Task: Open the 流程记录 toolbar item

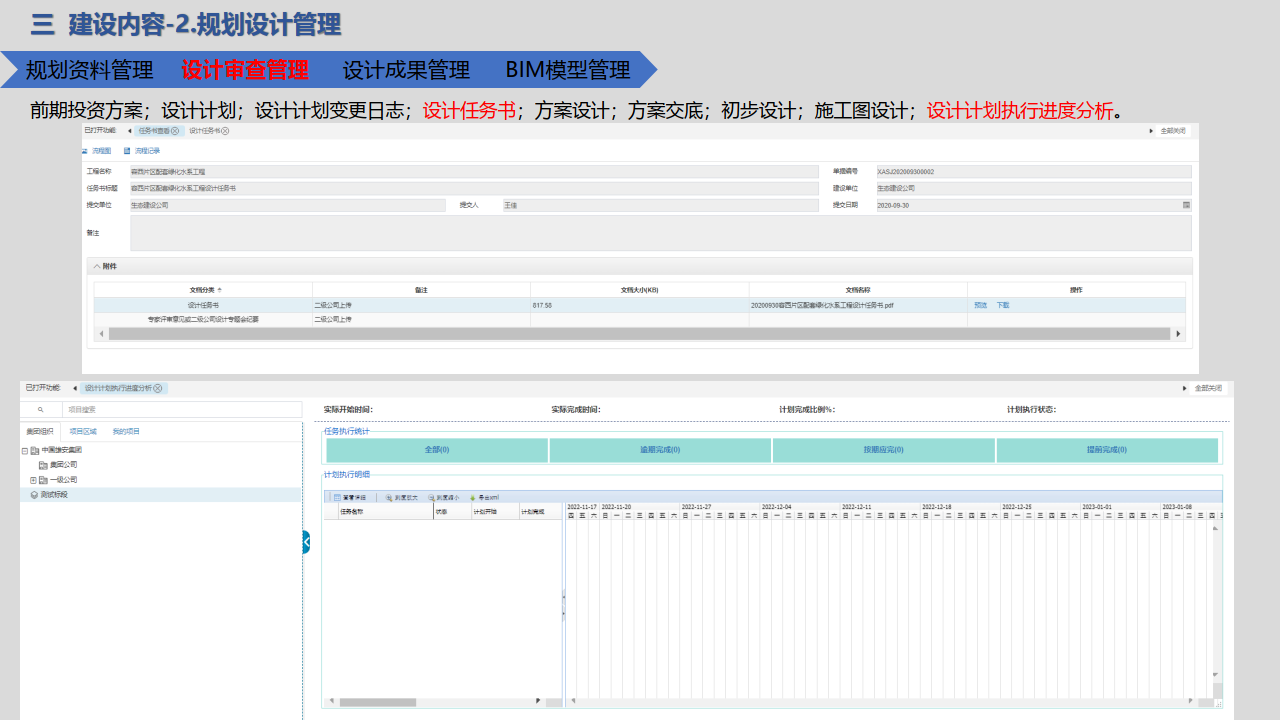Action: click(142, 151)
